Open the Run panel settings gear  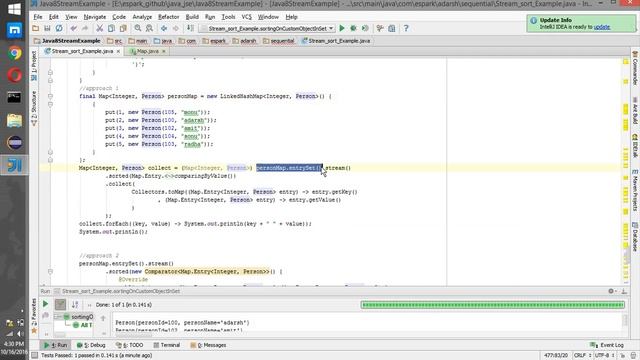611,291
